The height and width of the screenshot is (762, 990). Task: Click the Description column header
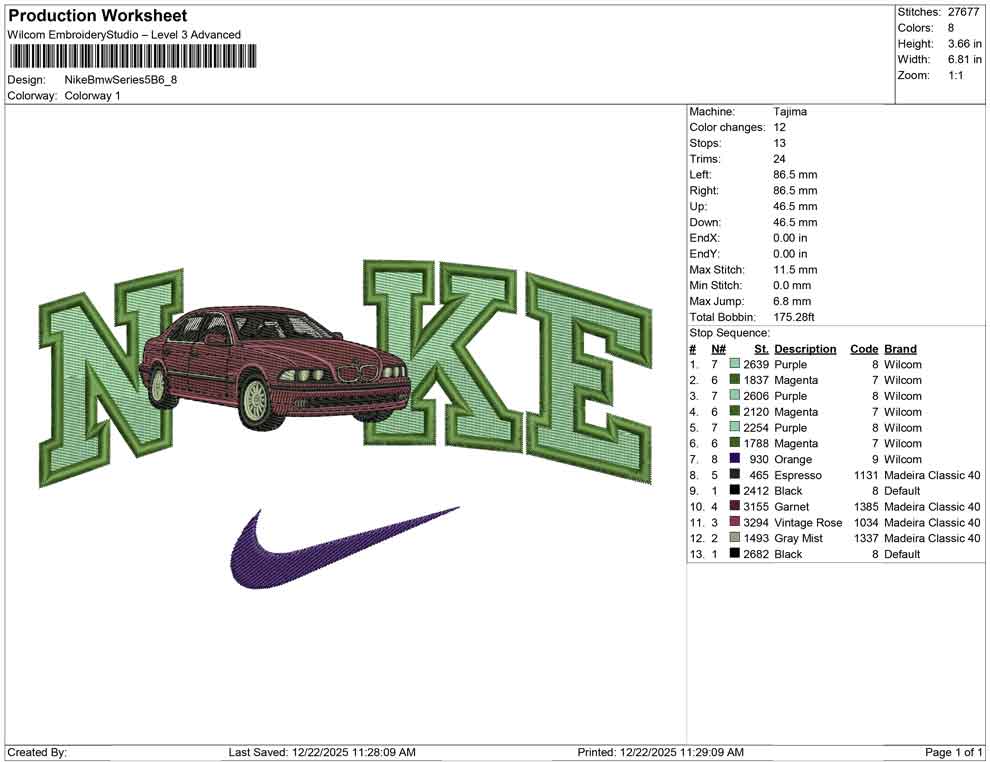[806, 349]
